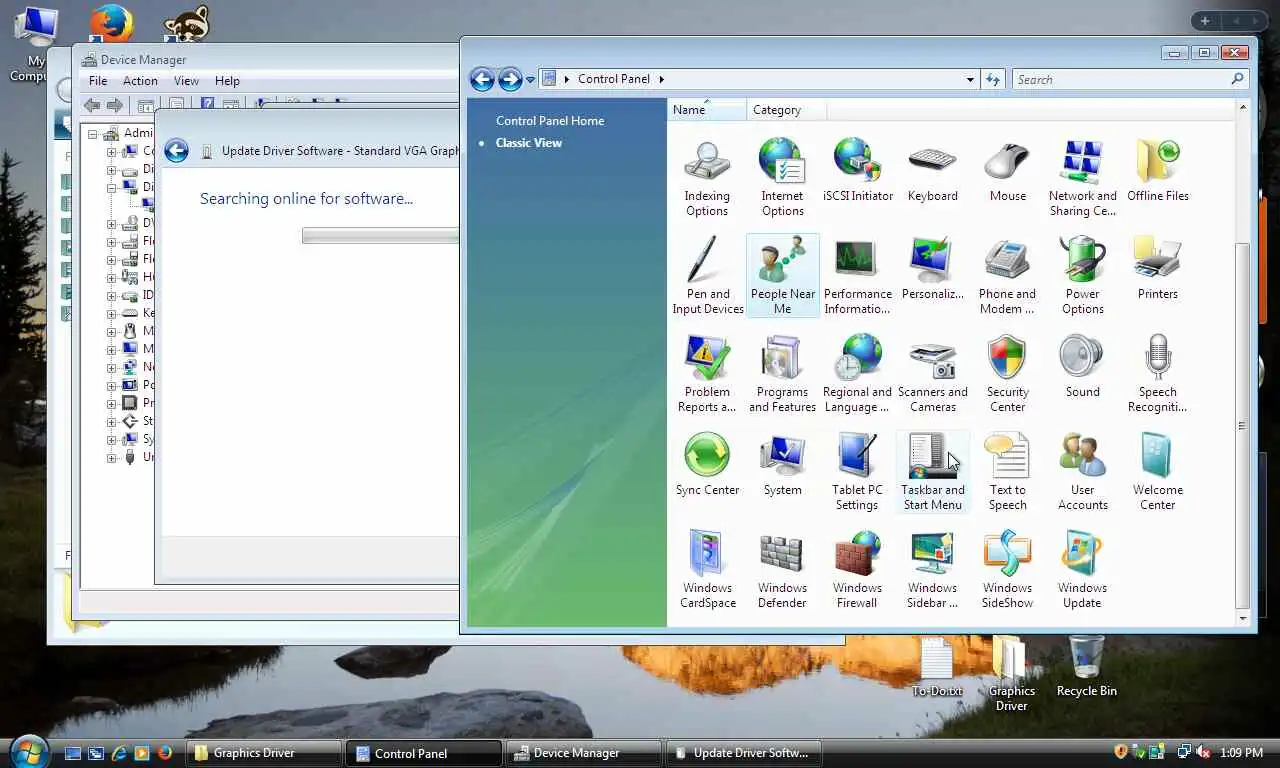
Task: Open Text to Speech applet
Action: point(1007,472)
